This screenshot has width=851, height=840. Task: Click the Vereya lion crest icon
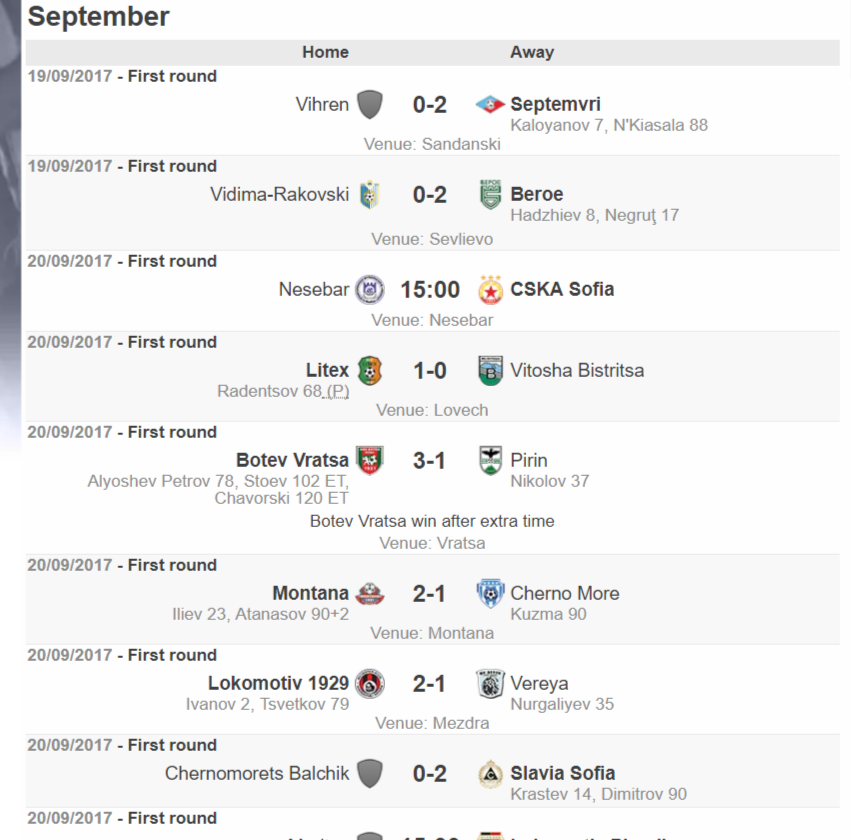point(490,683)
